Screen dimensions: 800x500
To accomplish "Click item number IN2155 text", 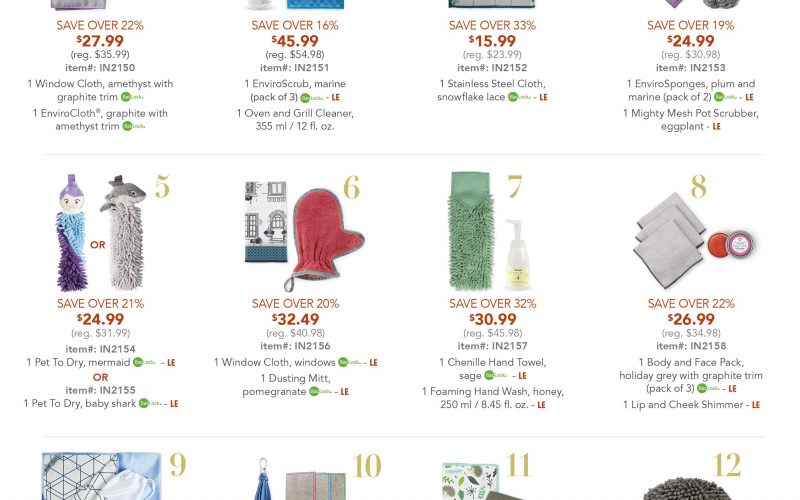I will point(100,390).
